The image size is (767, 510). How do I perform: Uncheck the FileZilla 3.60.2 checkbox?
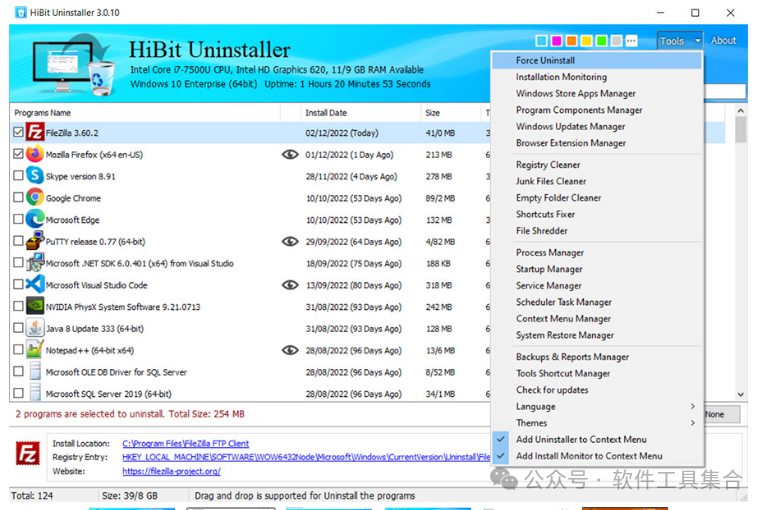pyautogui.click(x=18, y=133)
